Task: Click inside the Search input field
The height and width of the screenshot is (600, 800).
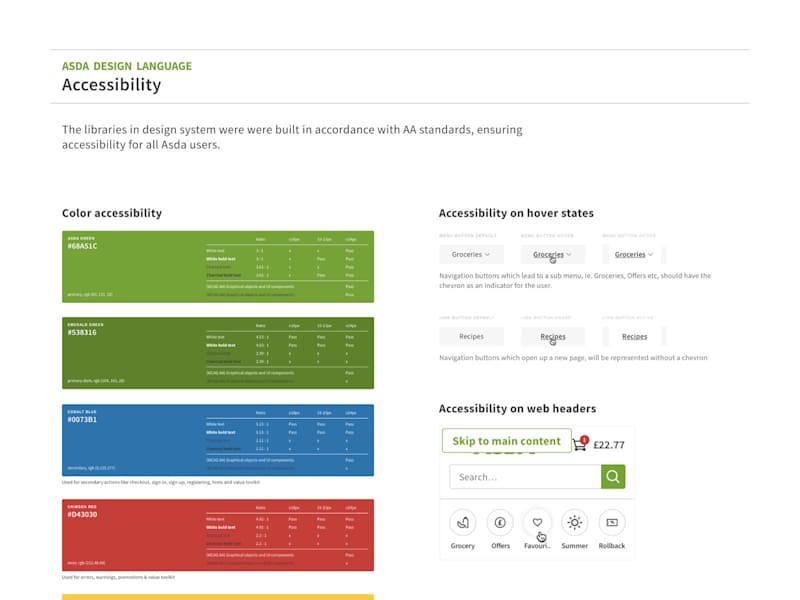Action: tap(525, 477)
